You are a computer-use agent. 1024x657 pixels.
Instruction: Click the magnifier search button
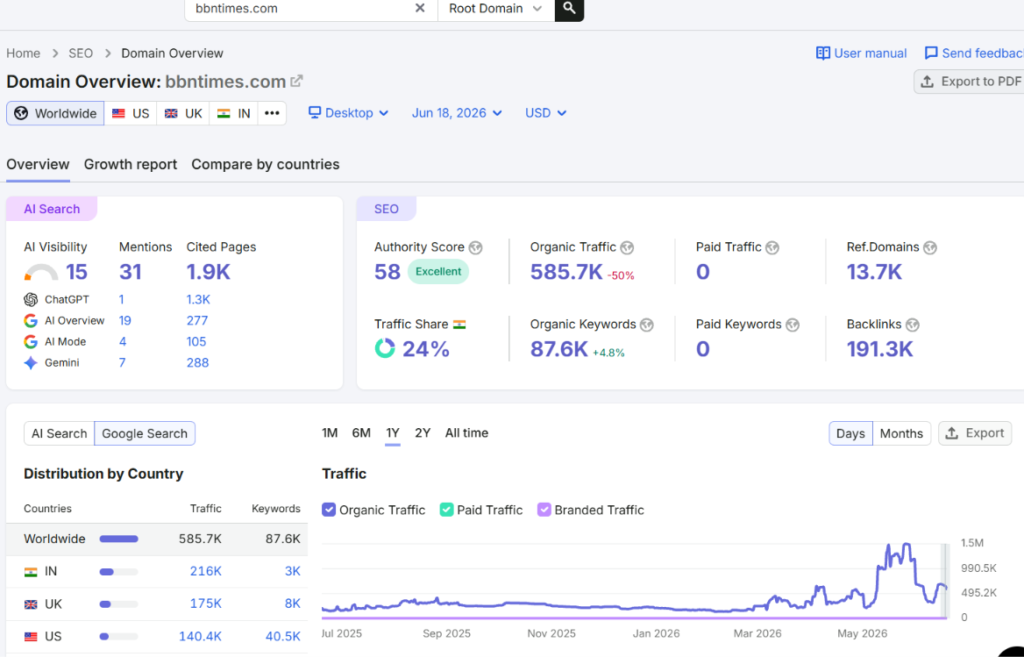[569, 8]
